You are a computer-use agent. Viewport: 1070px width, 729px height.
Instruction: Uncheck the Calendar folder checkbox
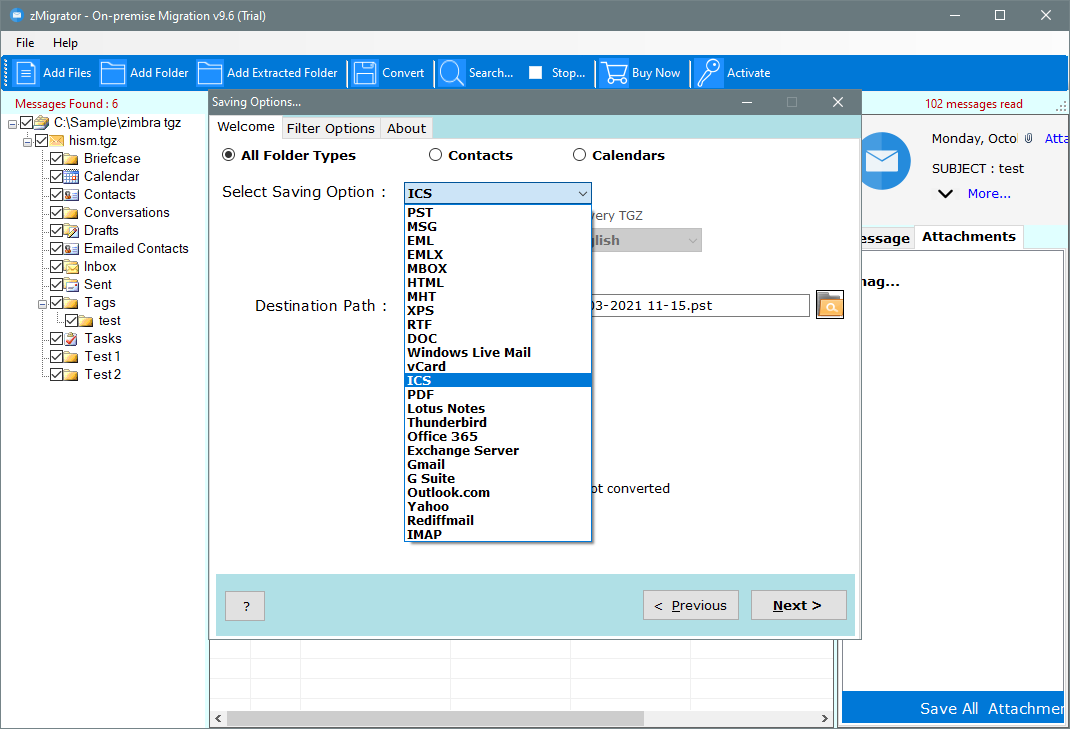[57, 176]
